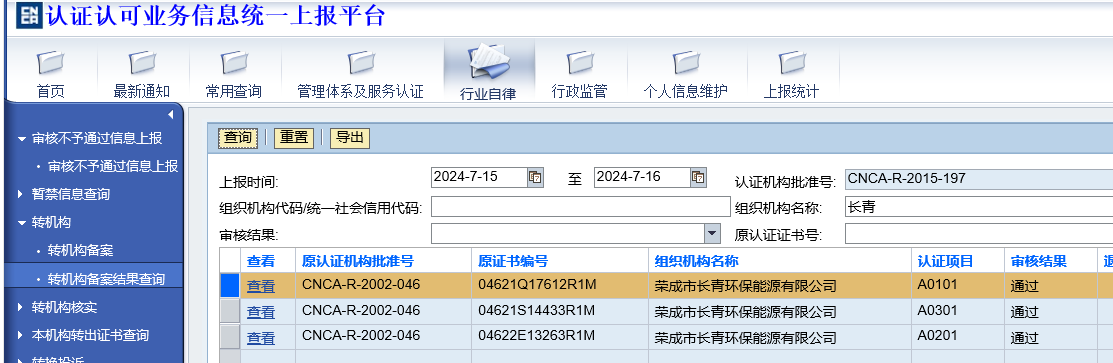Click the 组织机构代码/统一社会信用代码 input field
The width and height of the screenshot is (1113, 363).
coord(581,207)
